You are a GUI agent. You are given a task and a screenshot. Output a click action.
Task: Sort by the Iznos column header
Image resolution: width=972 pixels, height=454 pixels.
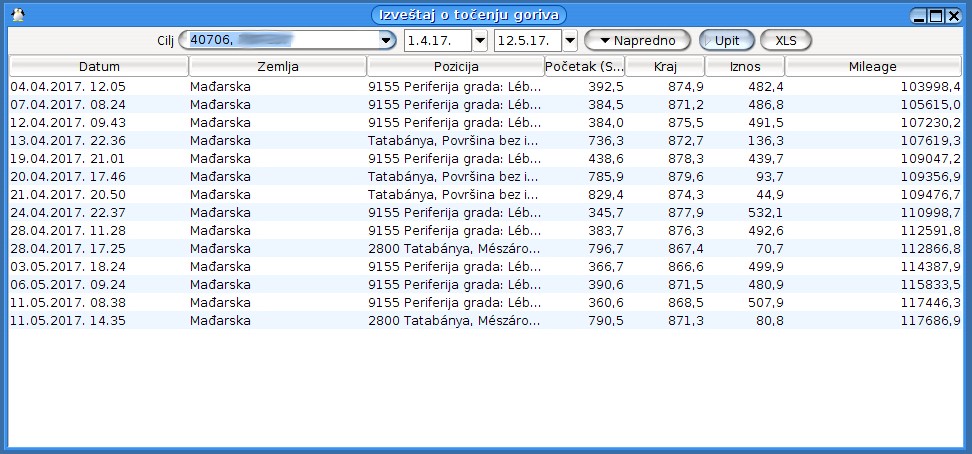click(x=744, y=66)
